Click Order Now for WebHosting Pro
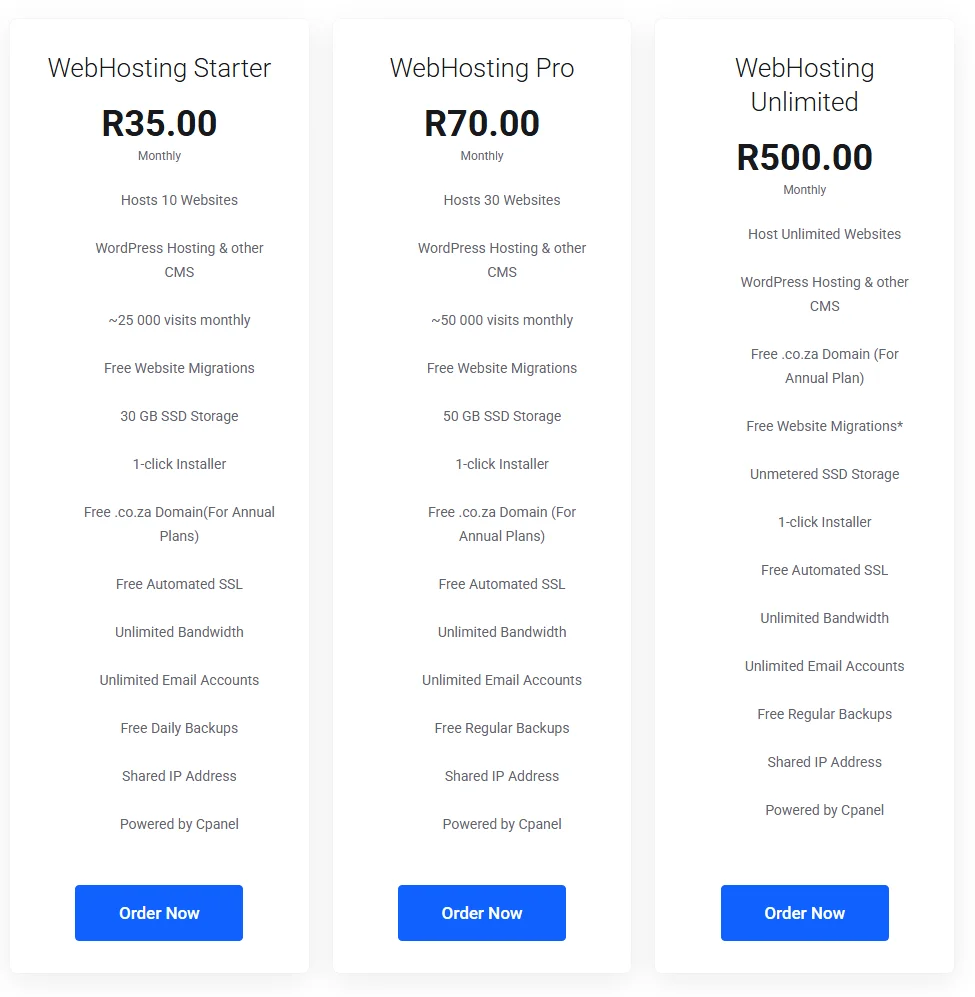 point(482,913)
